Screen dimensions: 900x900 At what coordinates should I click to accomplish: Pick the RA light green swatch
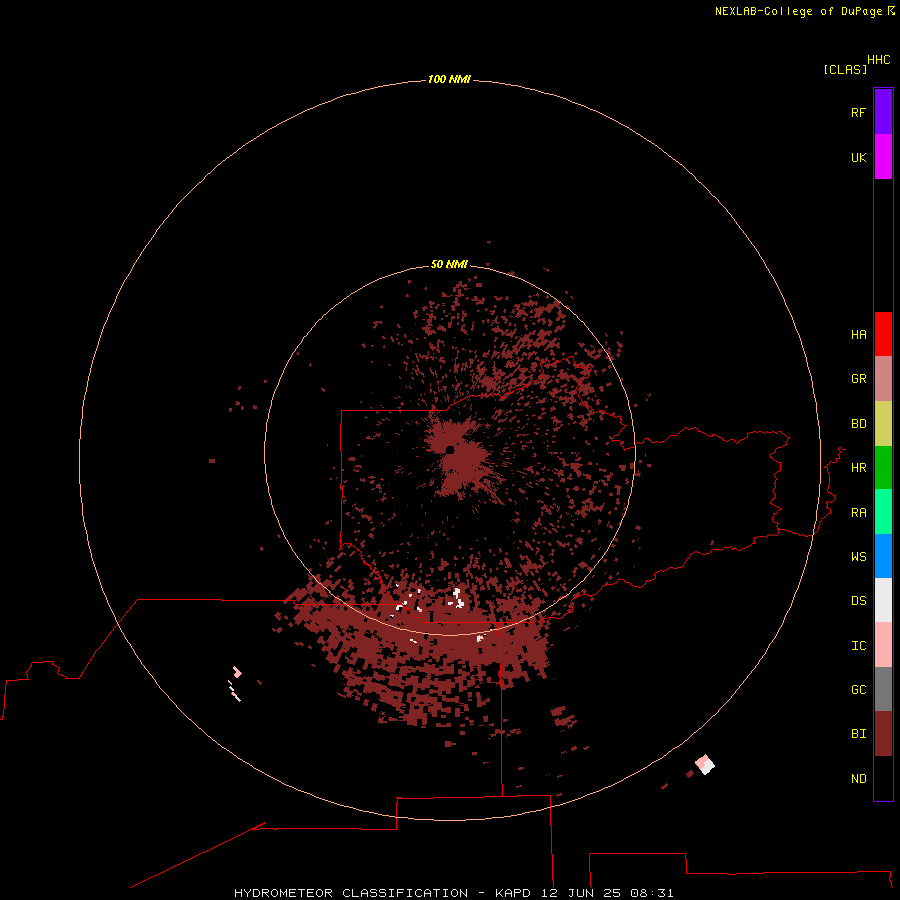tap(883, 512)
